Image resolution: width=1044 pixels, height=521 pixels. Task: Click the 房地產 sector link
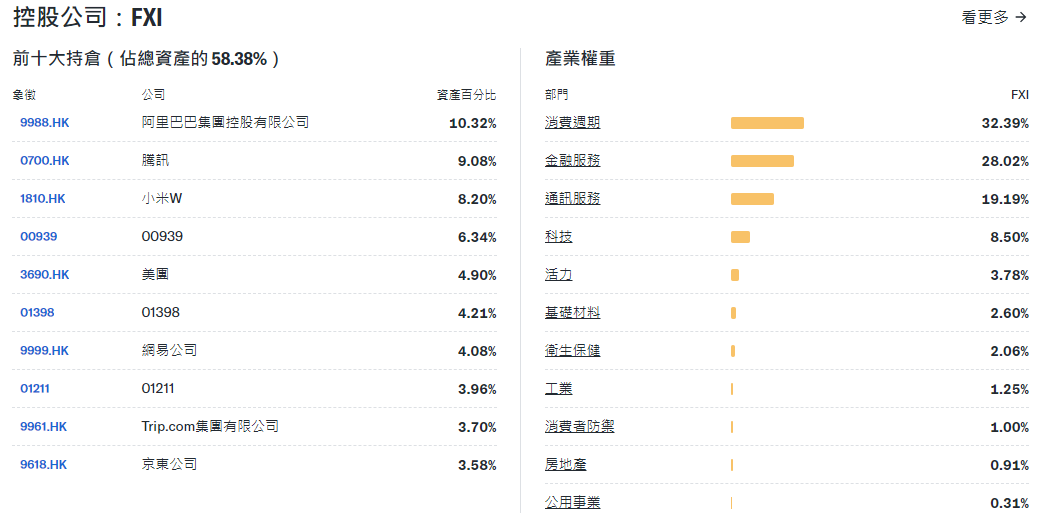(566, 465)
